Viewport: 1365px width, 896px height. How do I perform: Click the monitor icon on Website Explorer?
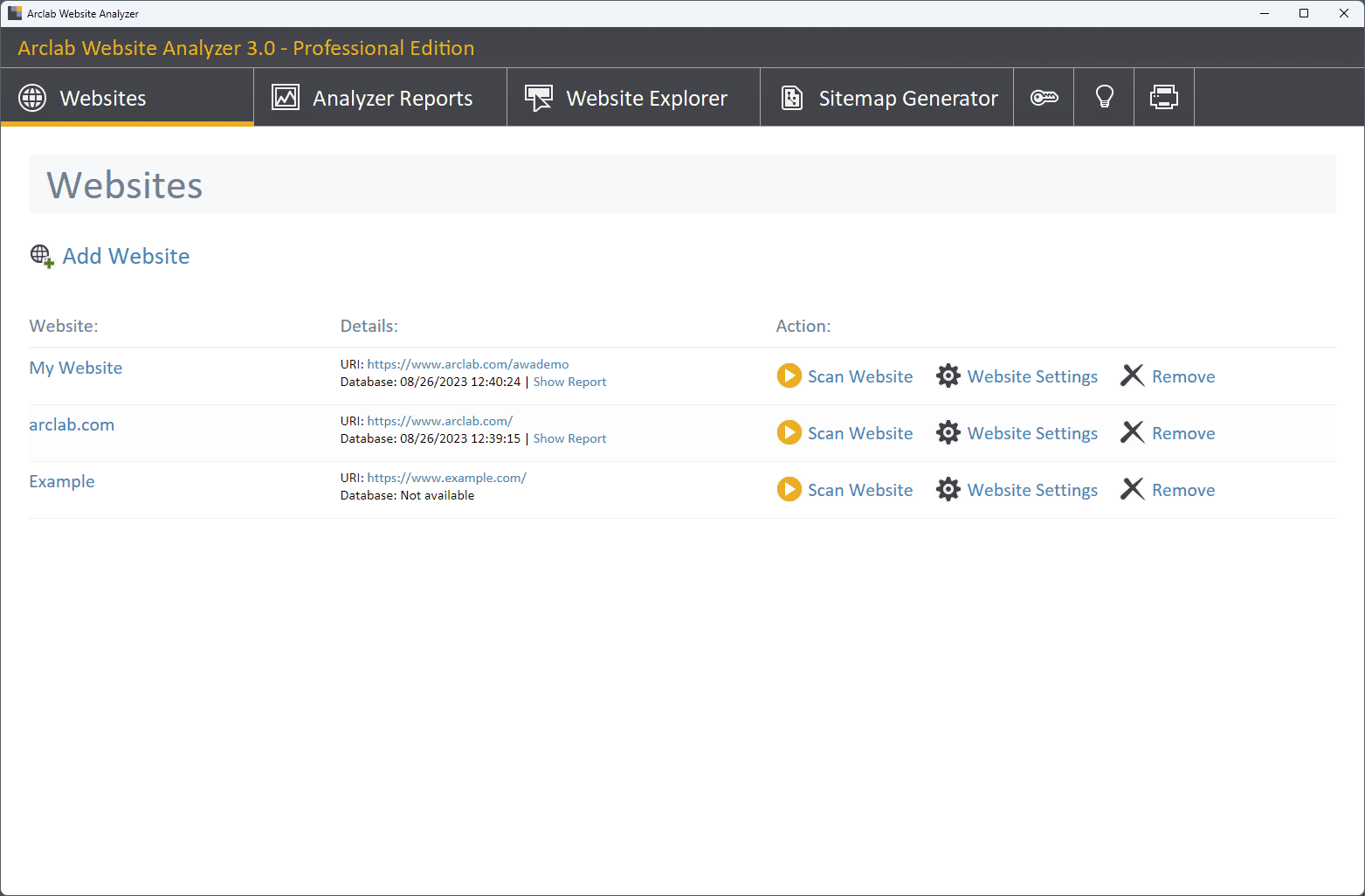point(539,98)
